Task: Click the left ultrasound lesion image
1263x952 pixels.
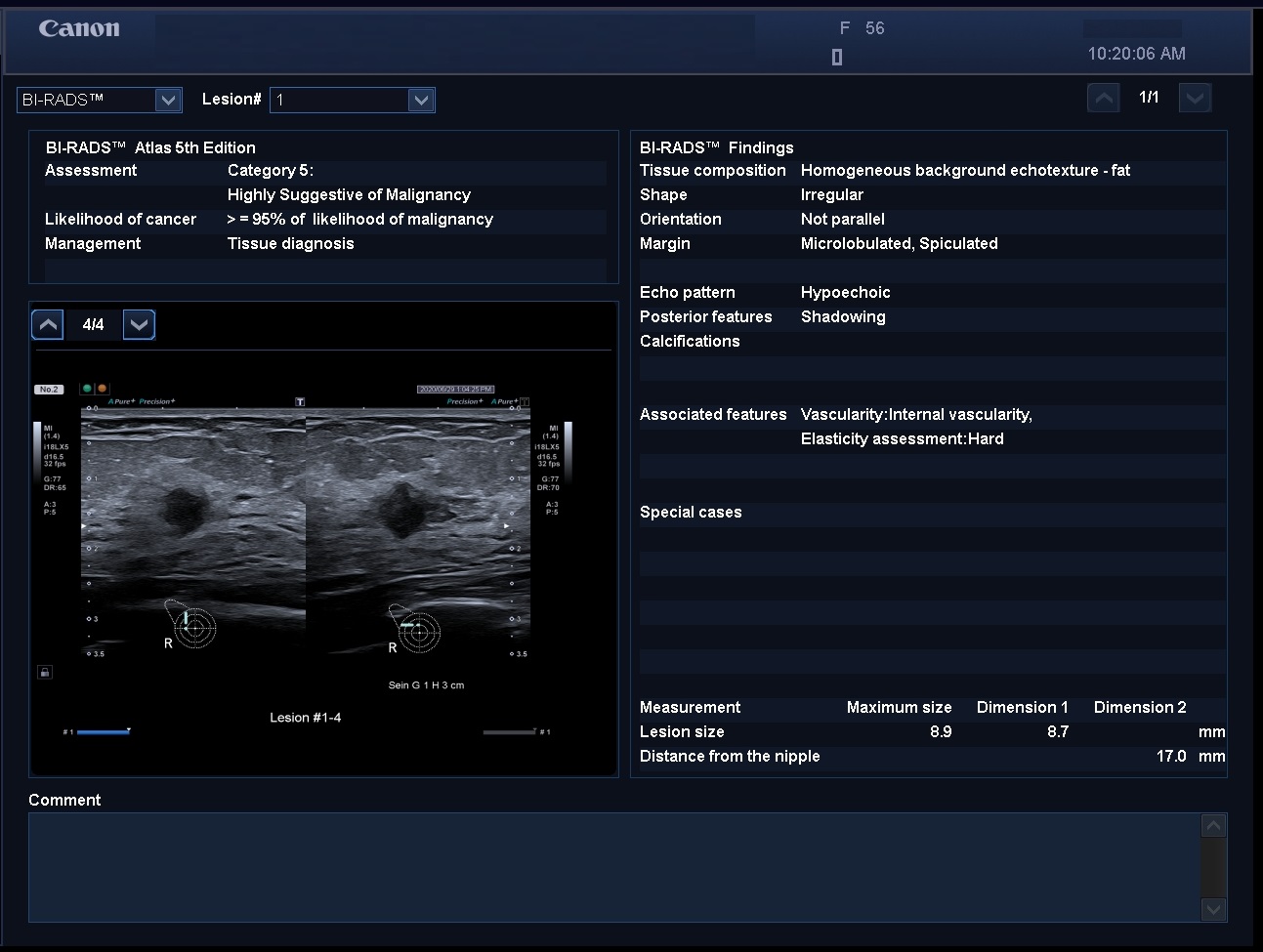Action: click(x=193, y=532)
